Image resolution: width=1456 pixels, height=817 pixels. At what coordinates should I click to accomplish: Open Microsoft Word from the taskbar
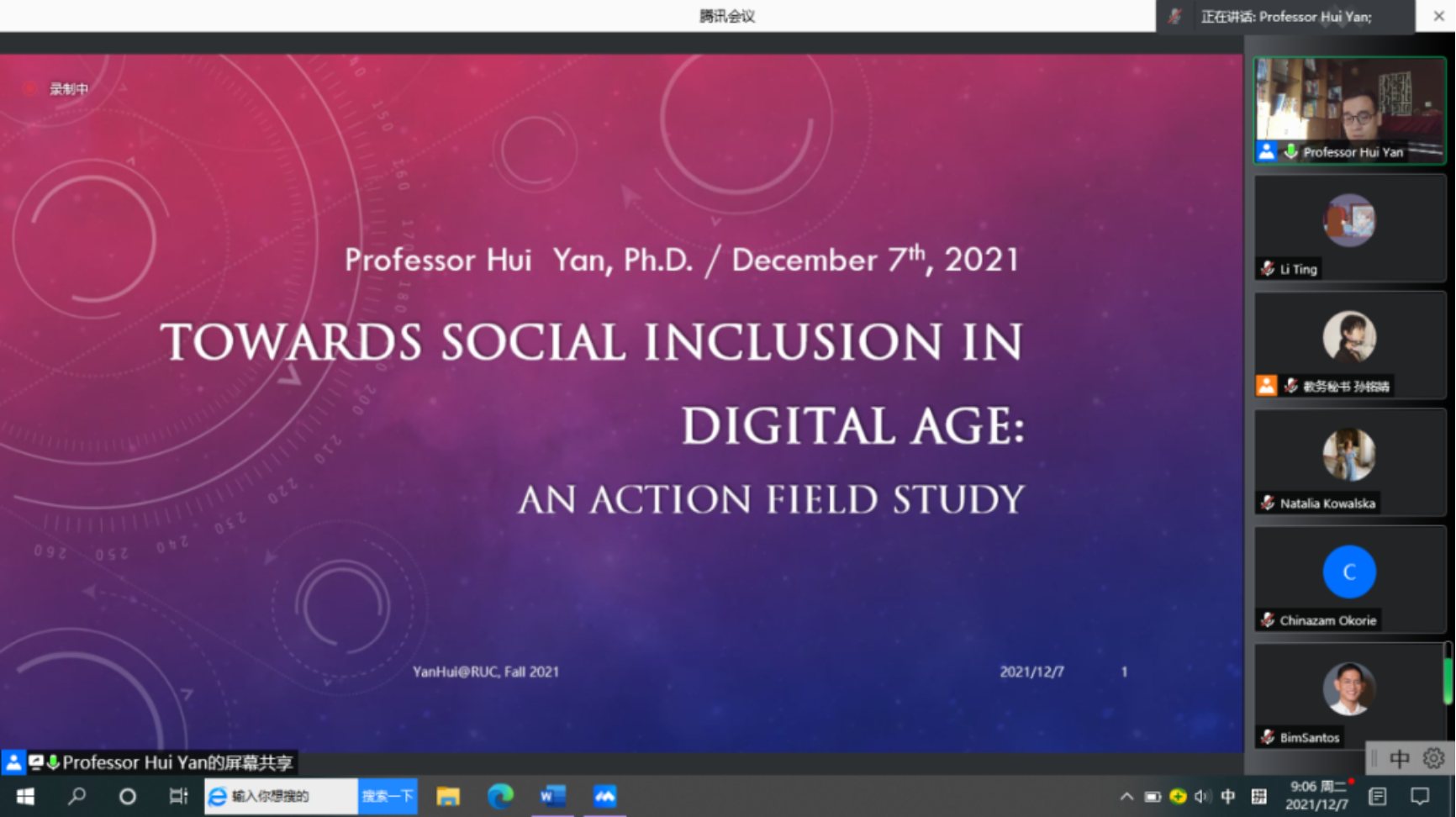tap(552, 796)
